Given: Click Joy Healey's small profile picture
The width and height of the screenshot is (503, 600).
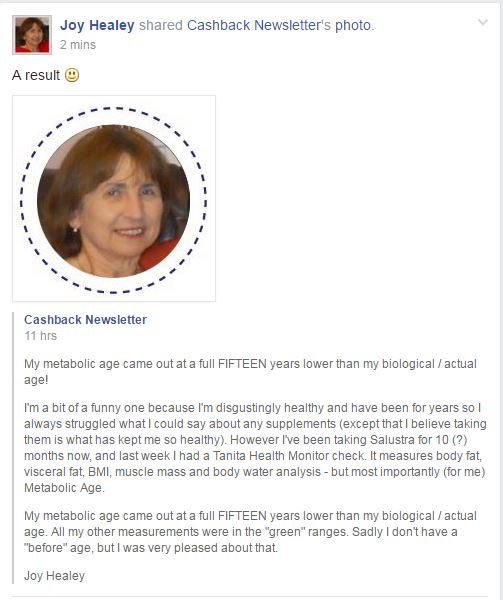Looking at the screenshot, I should click(32, 35).
